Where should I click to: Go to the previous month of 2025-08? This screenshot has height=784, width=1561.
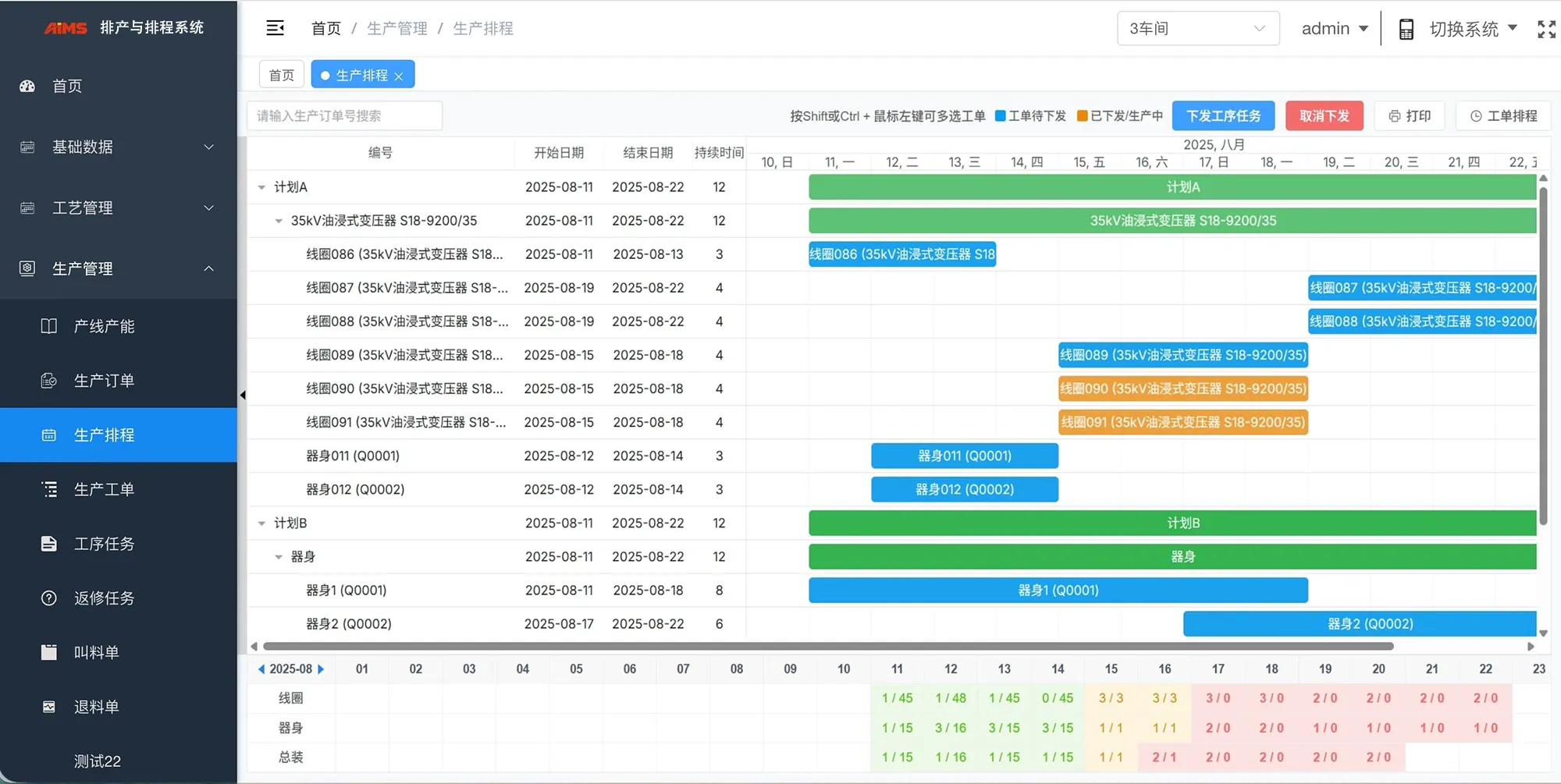tap(261, 669)
